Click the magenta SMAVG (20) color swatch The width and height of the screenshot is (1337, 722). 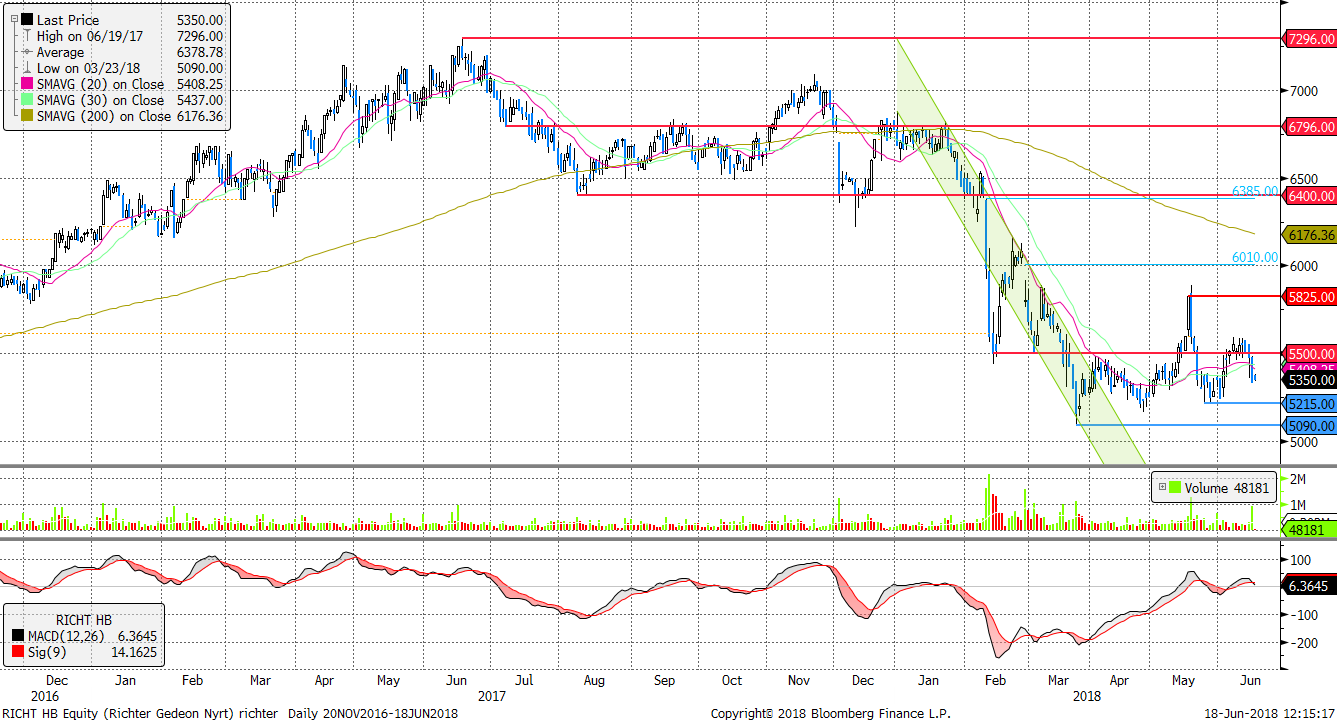coord(26,84)
